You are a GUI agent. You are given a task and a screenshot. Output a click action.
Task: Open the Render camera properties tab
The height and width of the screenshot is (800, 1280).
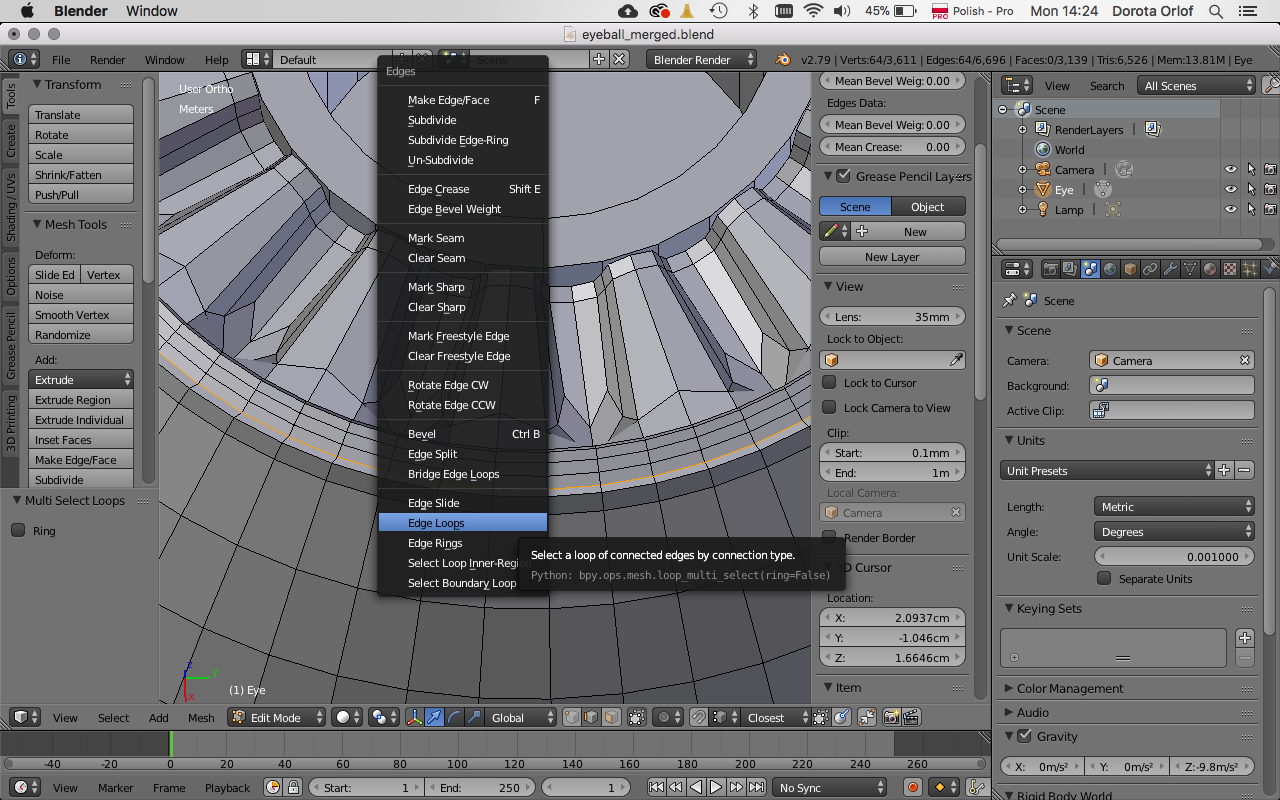[1050, 269]
